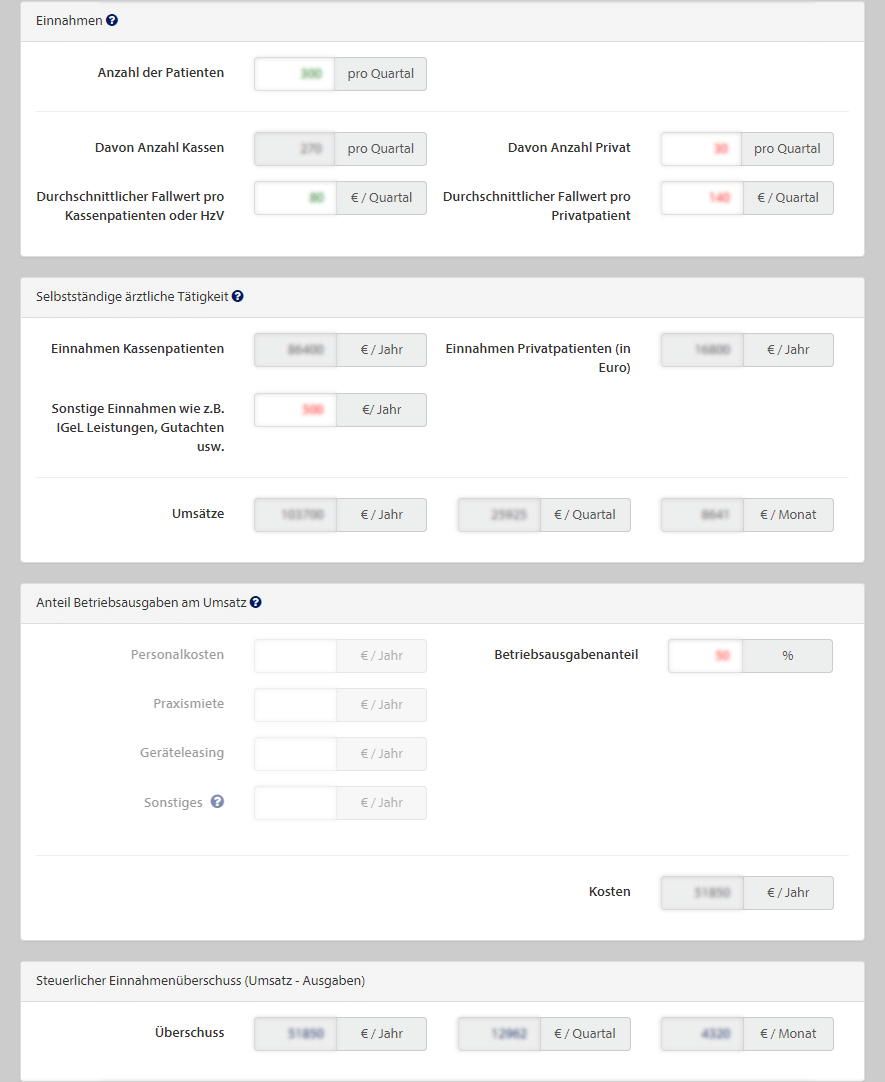The image size is (885, 1082).
Task: Select the Überschuss per Quartal field
Action: (x=498, y=1034)
